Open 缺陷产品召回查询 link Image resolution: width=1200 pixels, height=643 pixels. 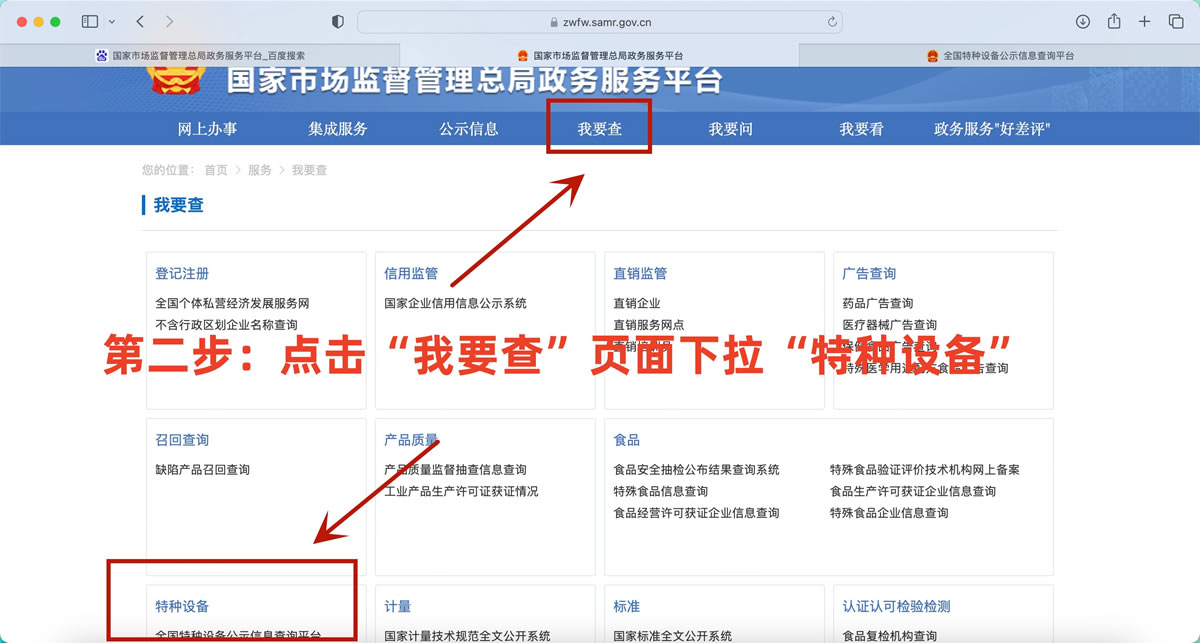[x=202, y=469]
